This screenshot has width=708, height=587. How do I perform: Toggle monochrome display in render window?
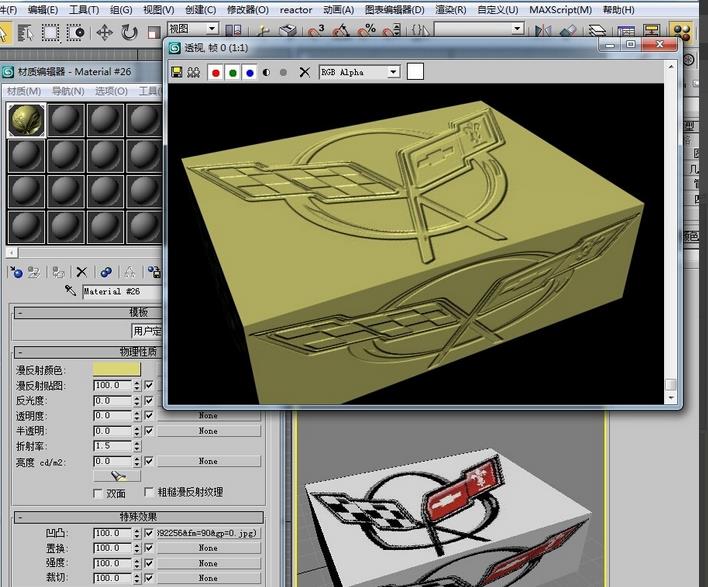point(283,72)
